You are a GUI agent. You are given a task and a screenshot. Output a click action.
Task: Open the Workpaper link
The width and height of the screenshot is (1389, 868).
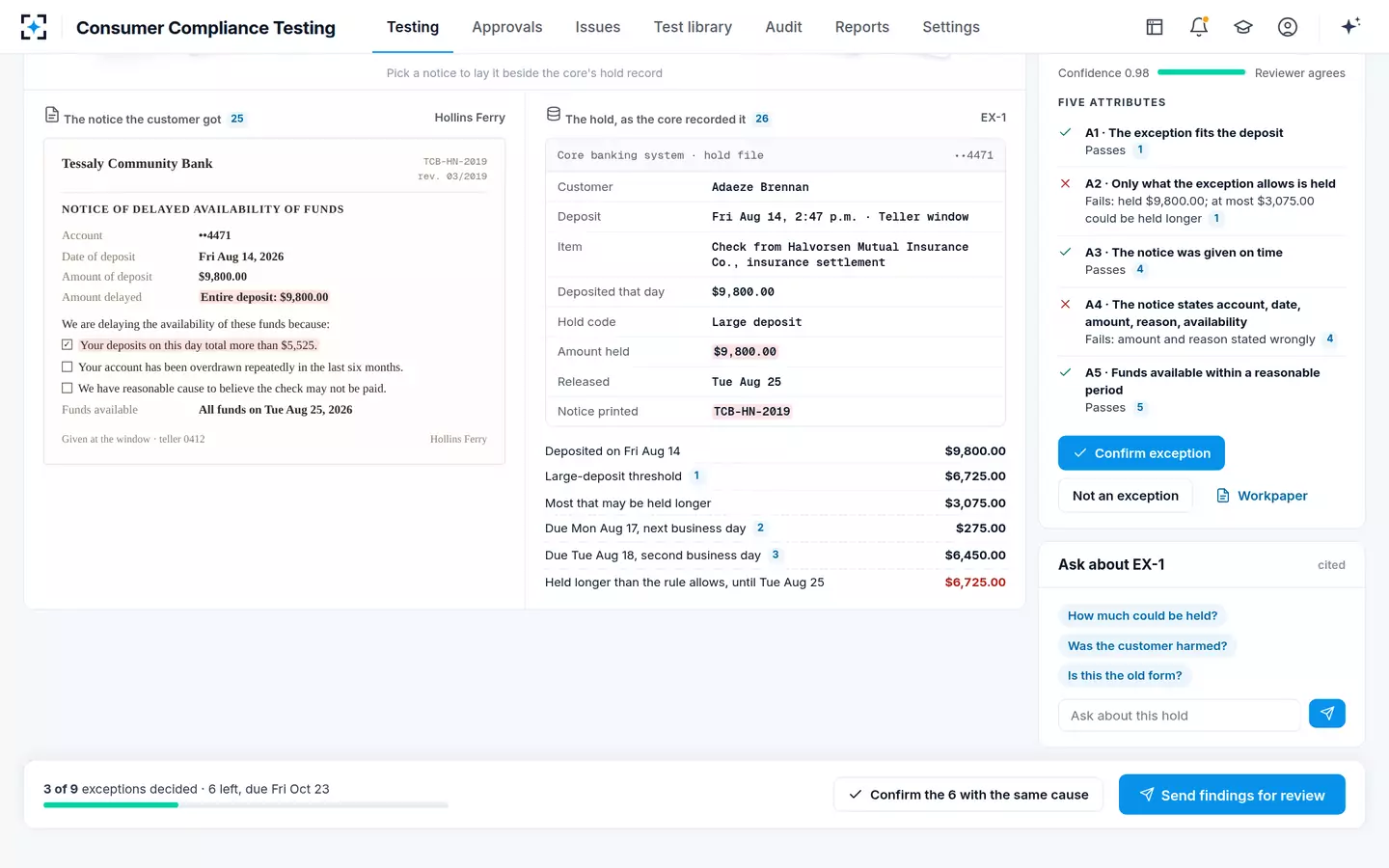(x=1262, y=496)
